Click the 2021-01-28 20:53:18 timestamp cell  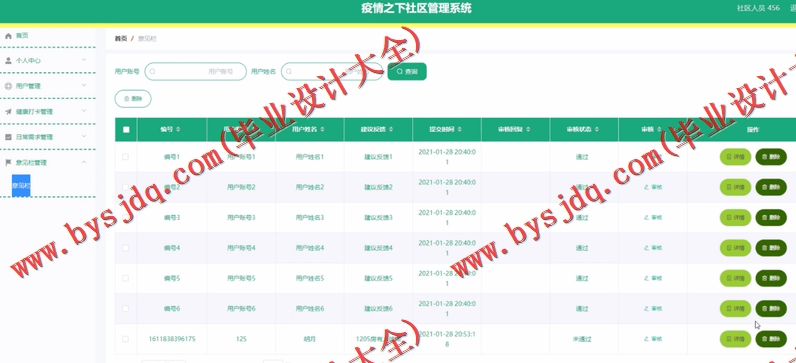click(x=447, y=339)
